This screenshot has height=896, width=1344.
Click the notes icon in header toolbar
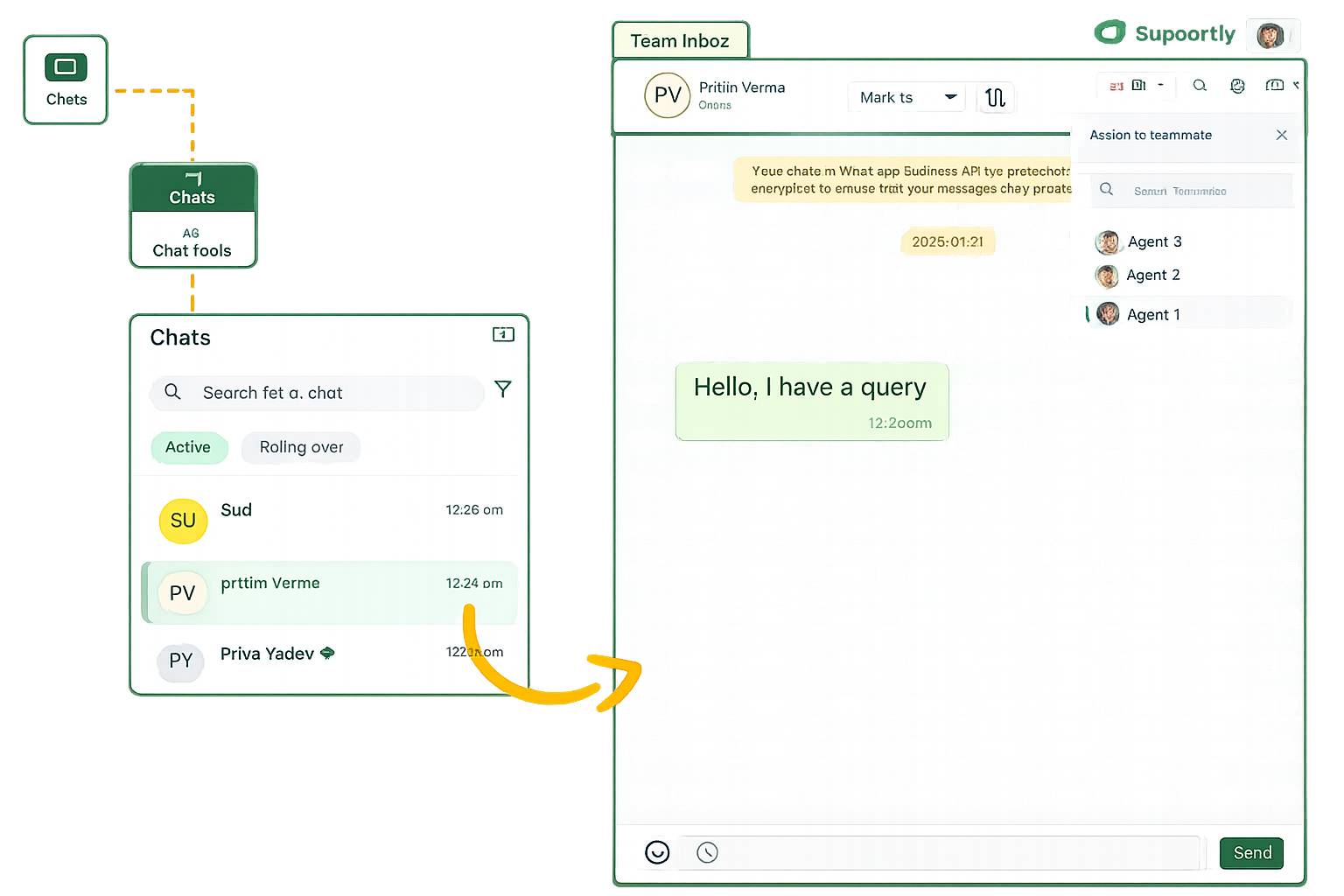click(x=1138, y=86)
